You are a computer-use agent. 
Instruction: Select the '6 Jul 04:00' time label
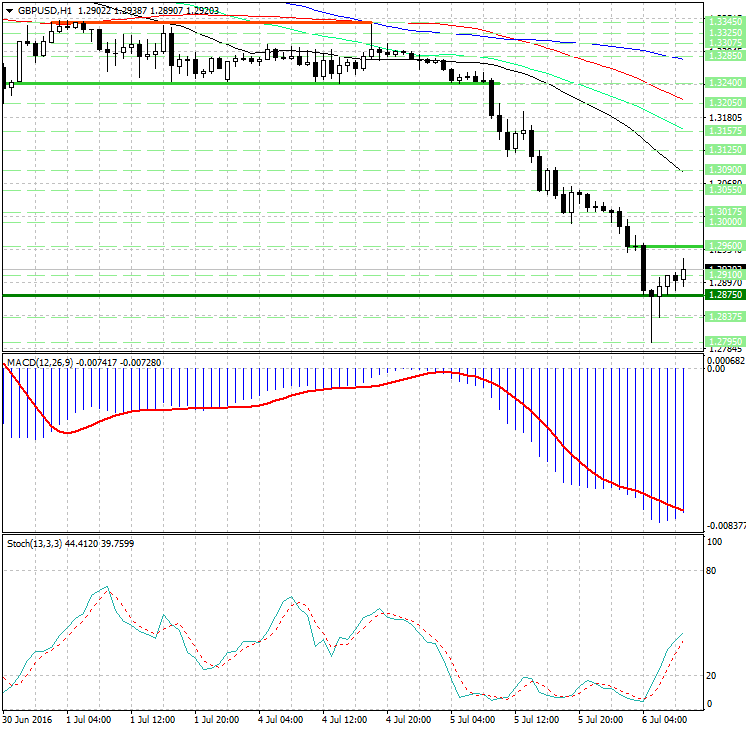[662, 719]
